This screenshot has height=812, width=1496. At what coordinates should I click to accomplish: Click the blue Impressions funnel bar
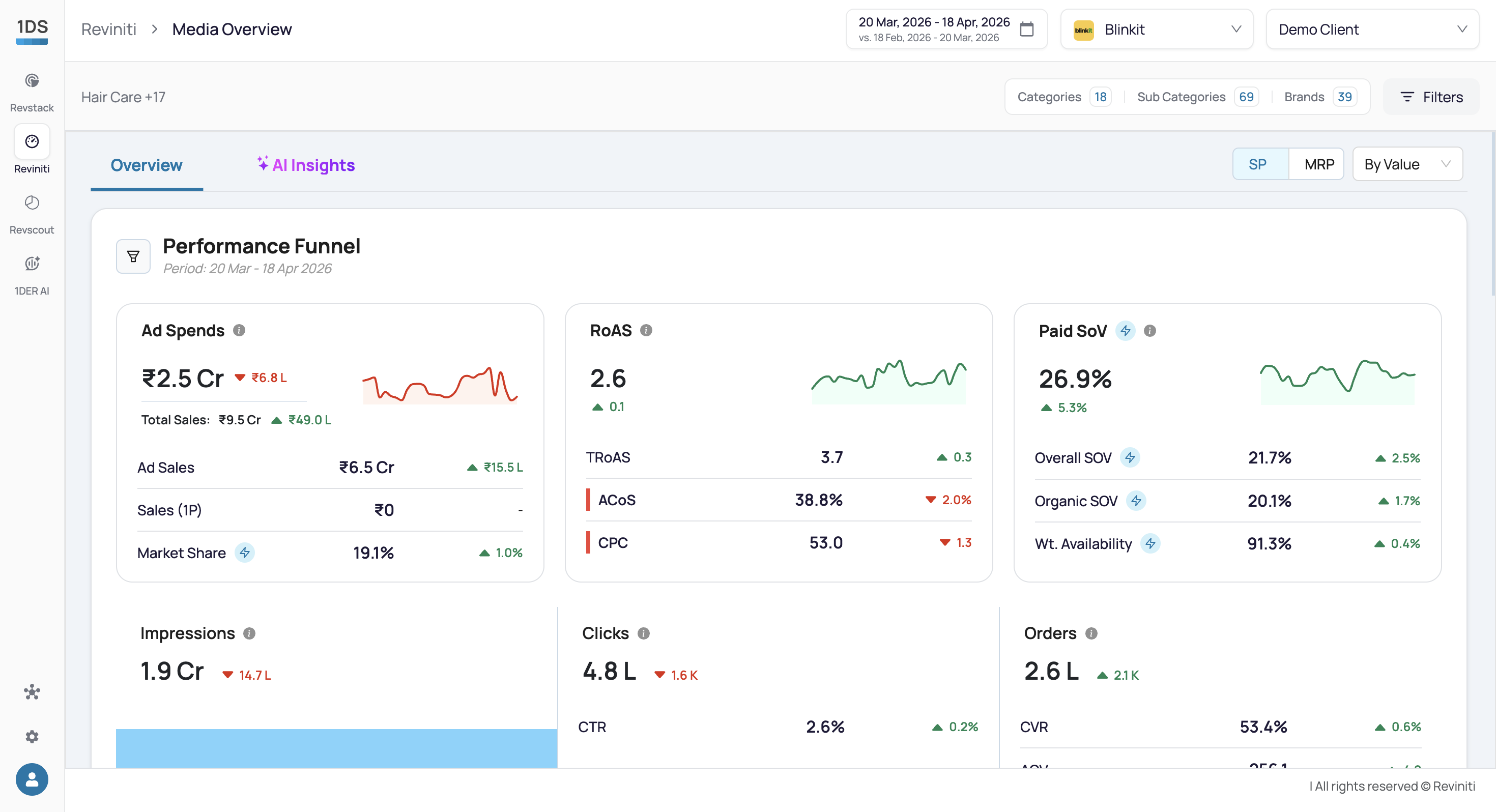(x=336, y=748)
